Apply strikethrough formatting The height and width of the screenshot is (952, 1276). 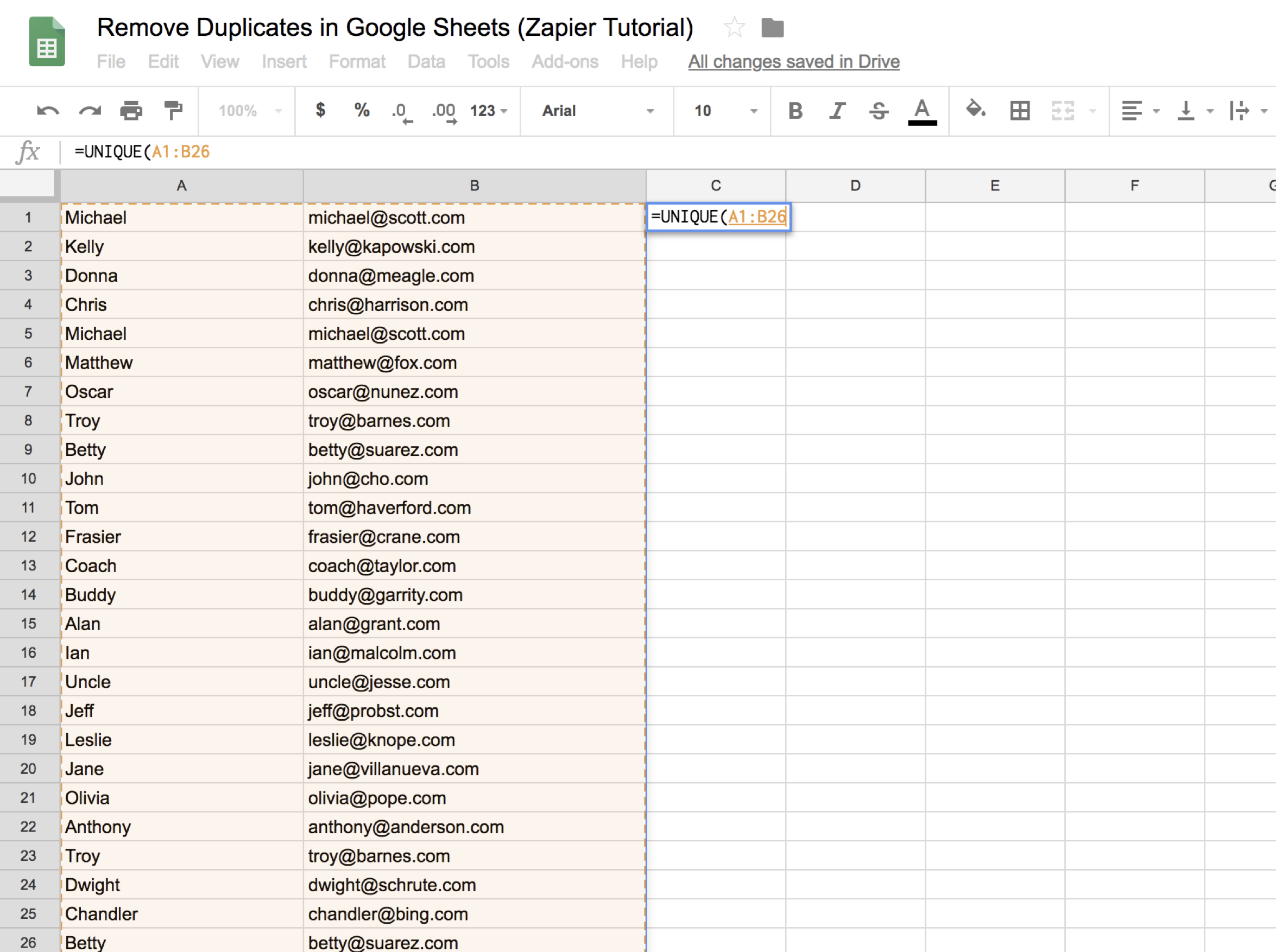pyautogui.click(x=879, y=110)
